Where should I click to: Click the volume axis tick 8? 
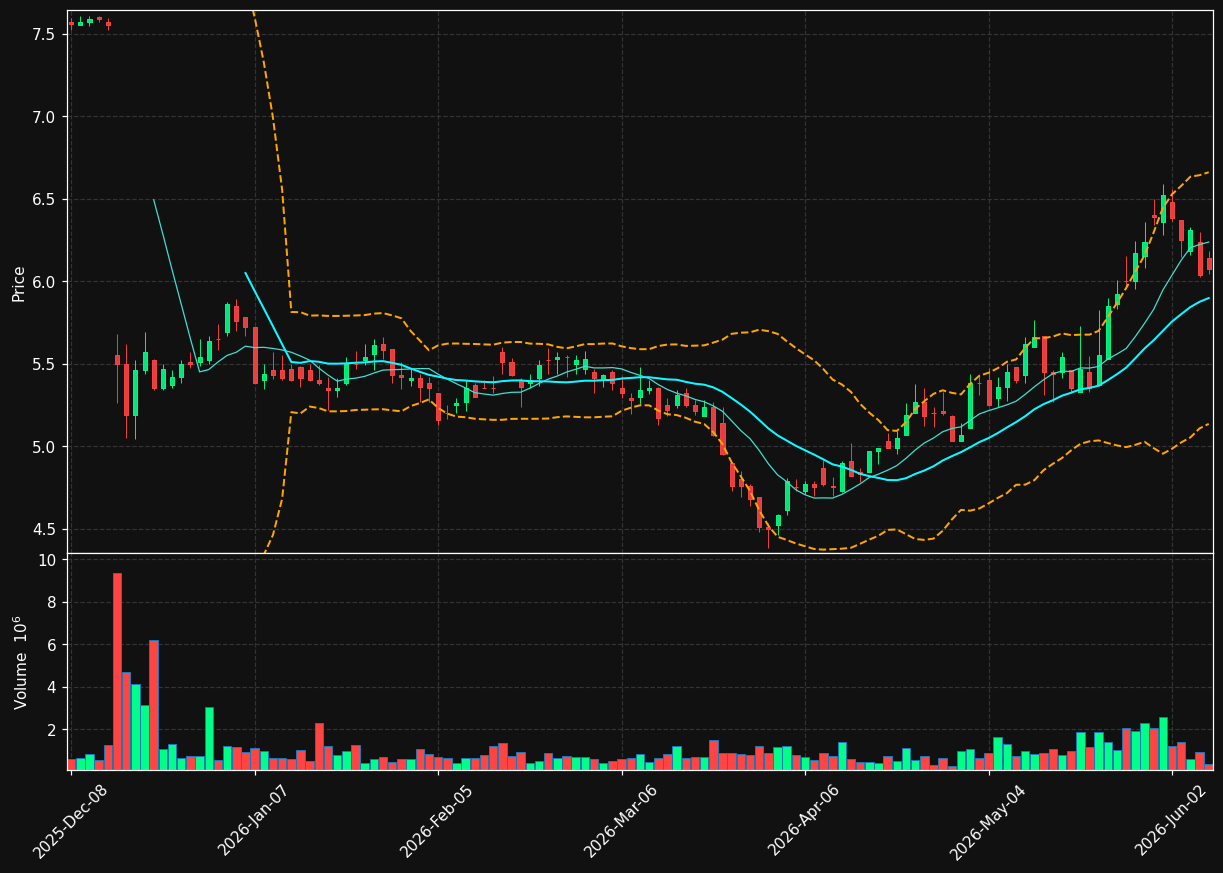tap(51, 603)
